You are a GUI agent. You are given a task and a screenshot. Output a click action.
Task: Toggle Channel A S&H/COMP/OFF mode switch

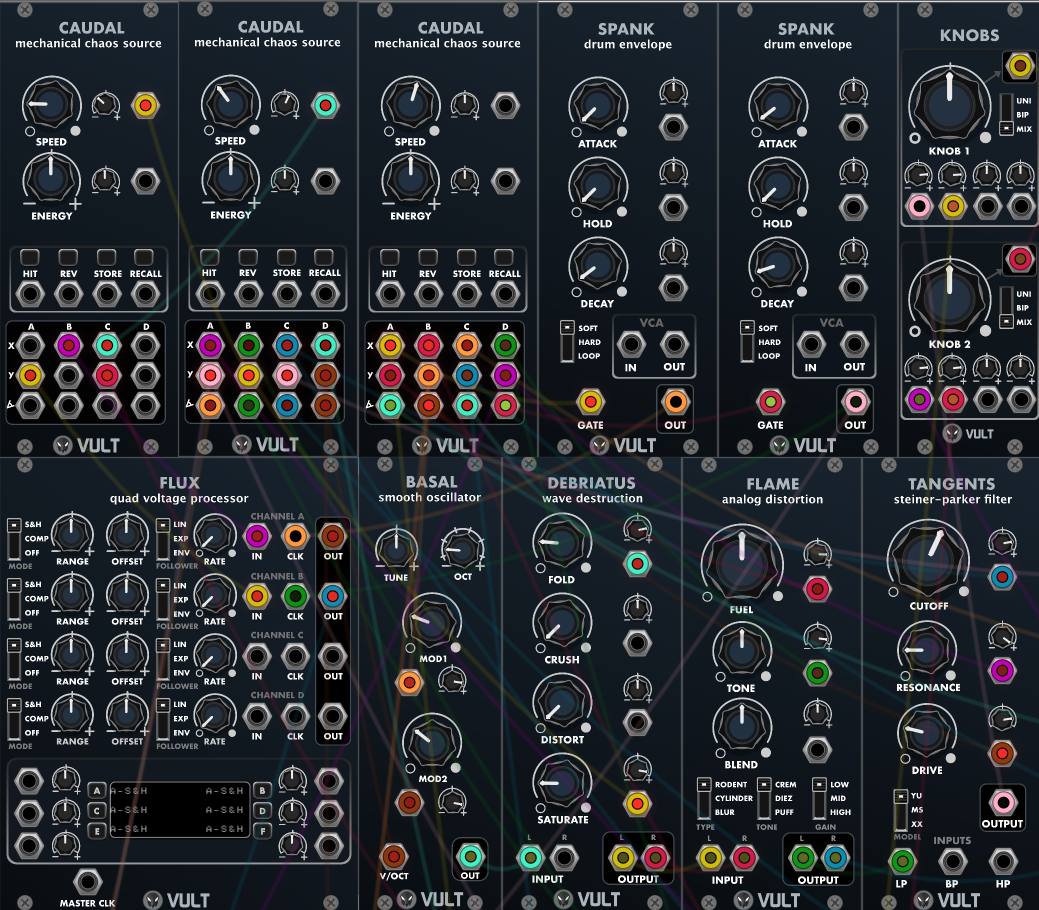14,538
